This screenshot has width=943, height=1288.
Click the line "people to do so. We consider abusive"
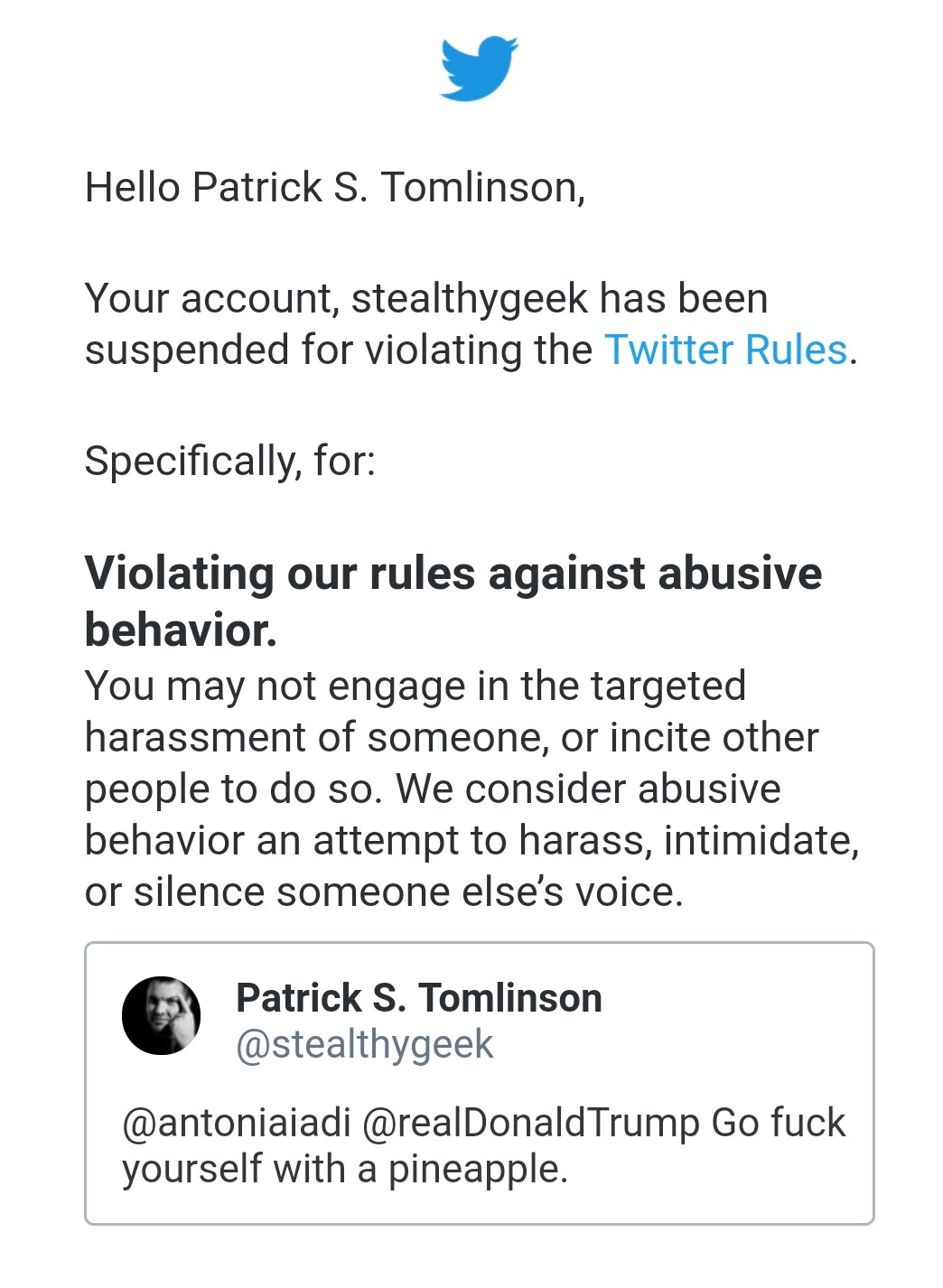tap(432, 789)
